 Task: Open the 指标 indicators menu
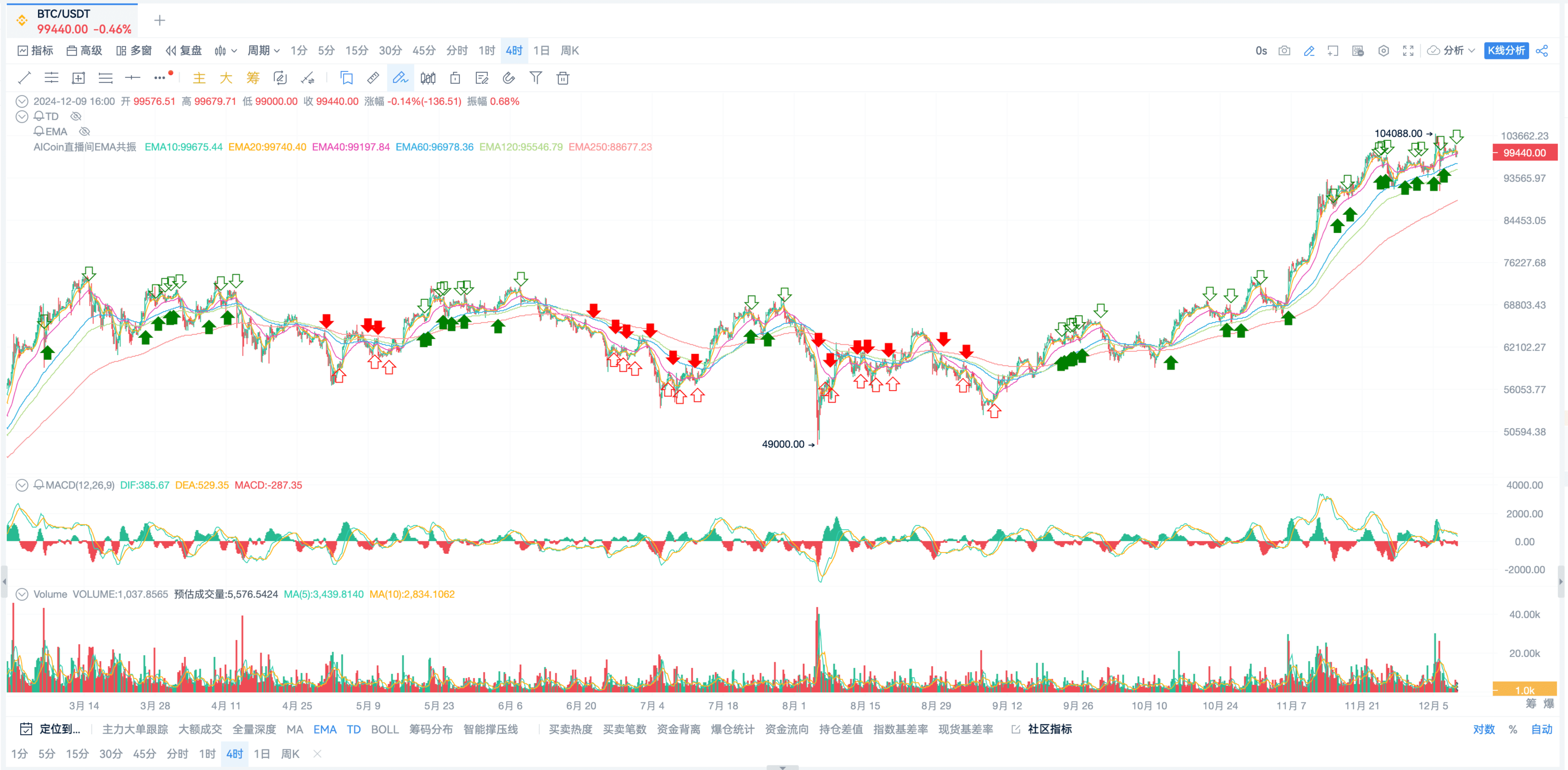click(35, 51)
